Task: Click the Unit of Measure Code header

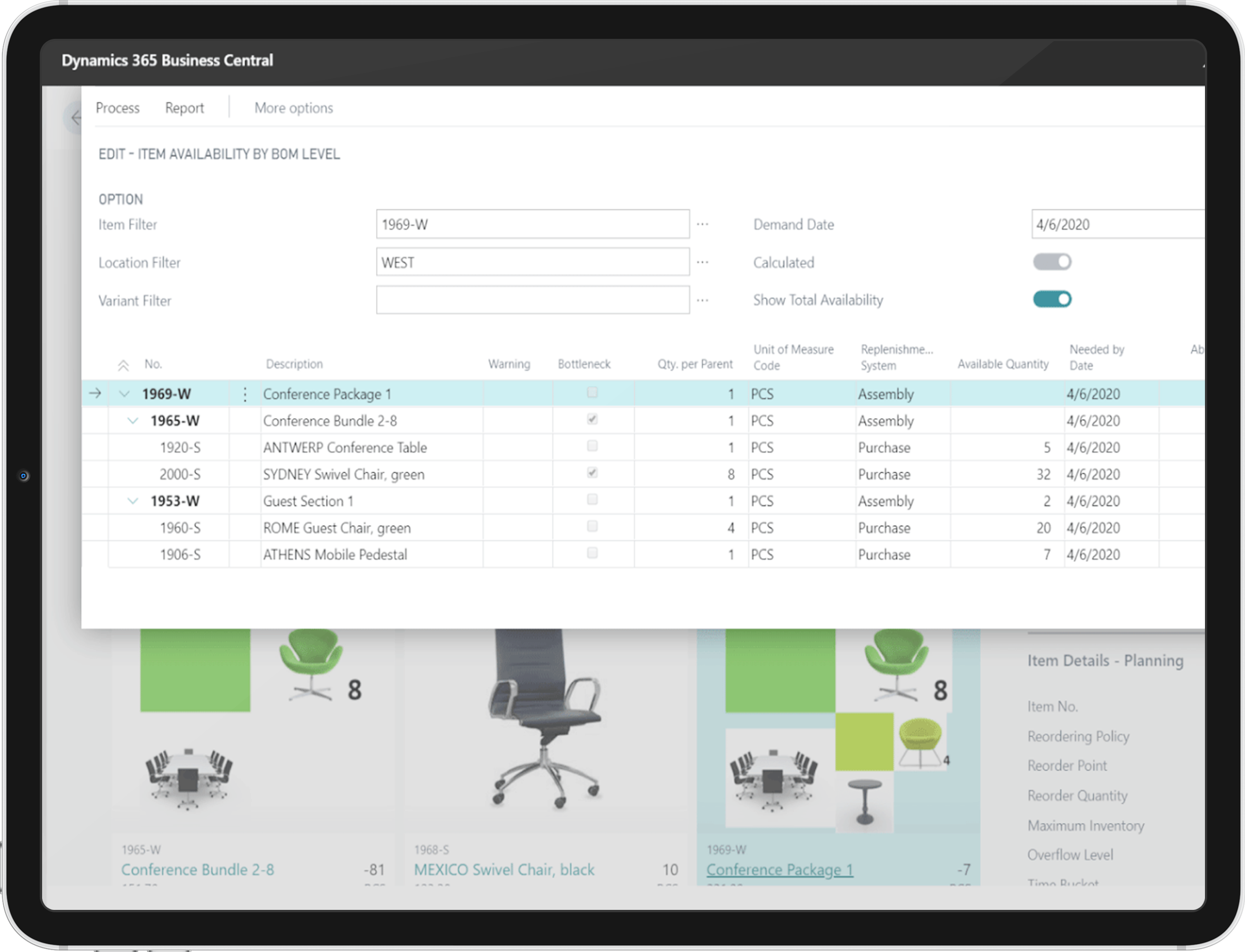Action: tap(793, 358)
